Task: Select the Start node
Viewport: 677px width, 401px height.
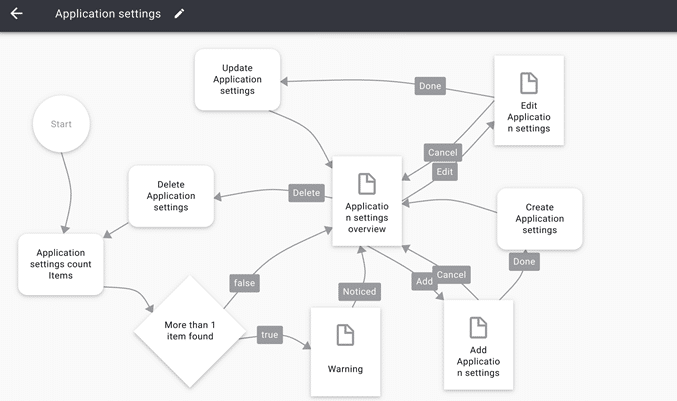Action: pyautogui.click(x=61, y=124)
